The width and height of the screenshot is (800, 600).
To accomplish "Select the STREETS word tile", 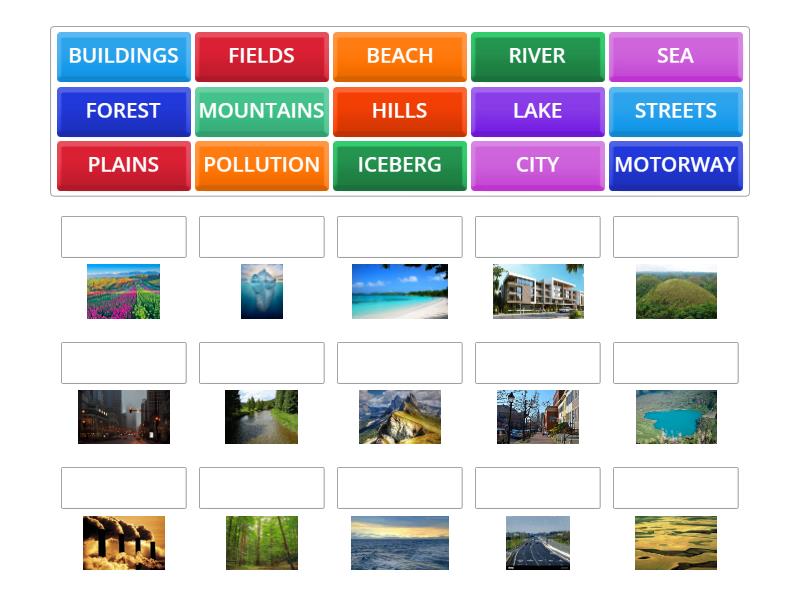I will point(675,111).
